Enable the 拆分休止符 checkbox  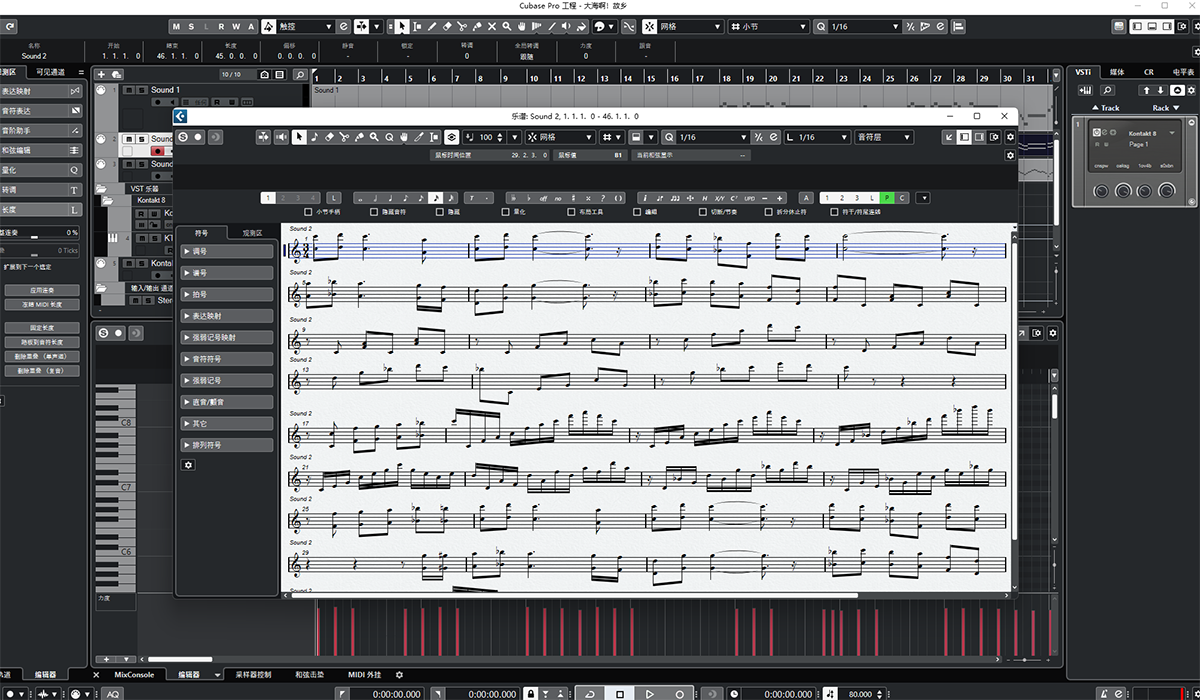(x=769, y=212)
